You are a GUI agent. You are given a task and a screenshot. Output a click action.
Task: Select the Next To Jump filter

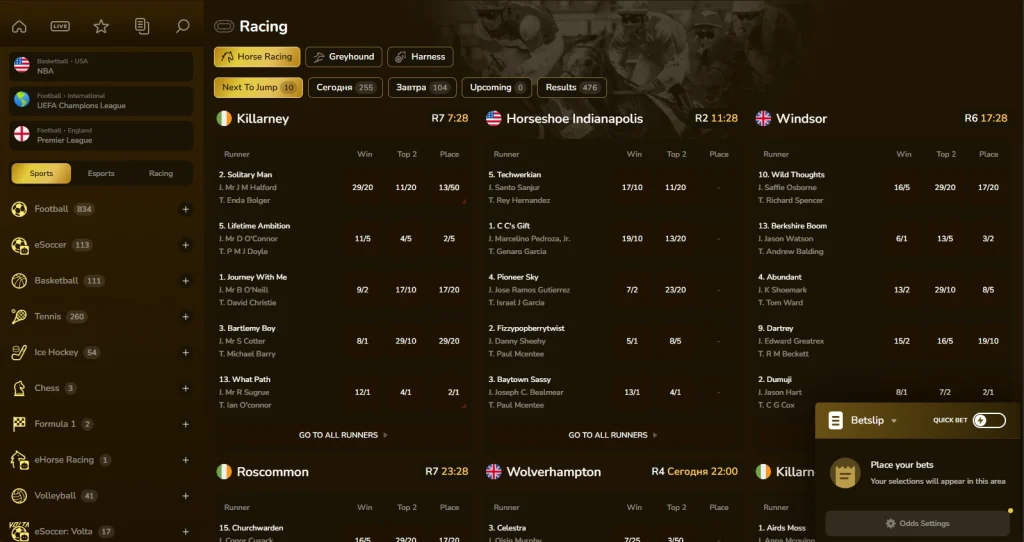(258, 88)
